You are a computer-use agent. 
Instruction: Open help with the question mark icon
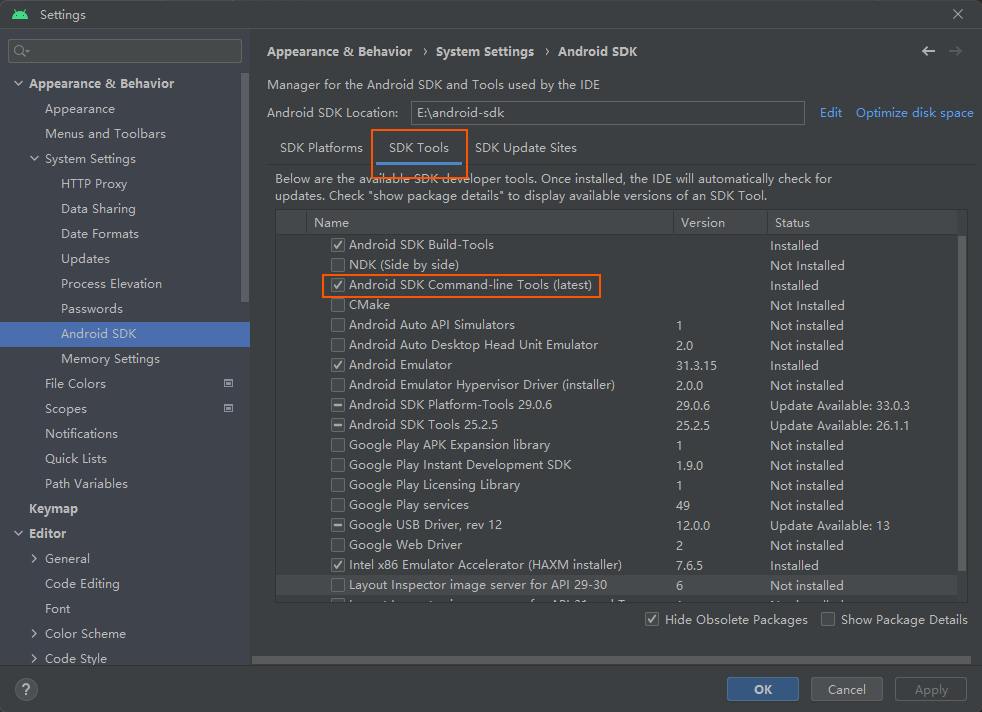(x=26, y=689)
